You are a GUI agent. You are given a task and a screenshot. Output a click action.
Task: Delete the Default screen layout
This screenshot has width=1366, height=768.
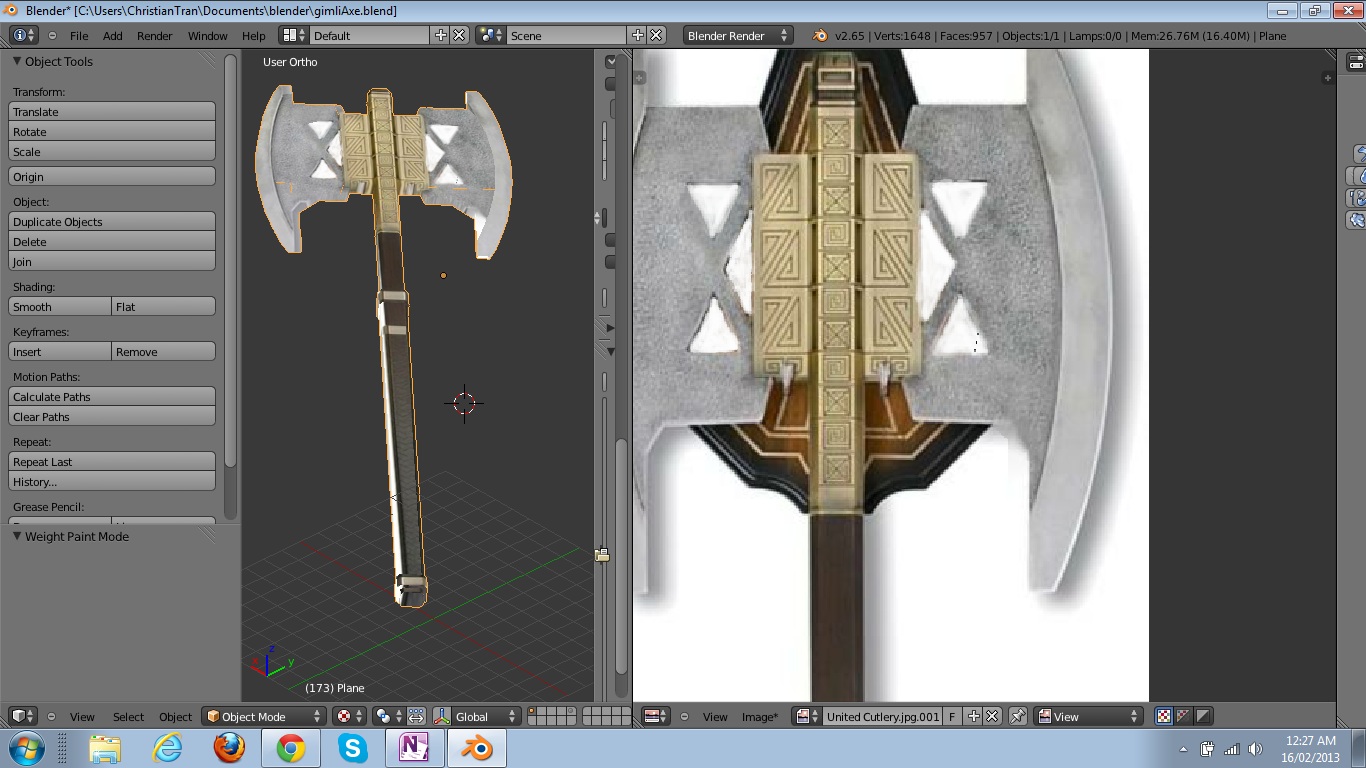pos(459,35)
